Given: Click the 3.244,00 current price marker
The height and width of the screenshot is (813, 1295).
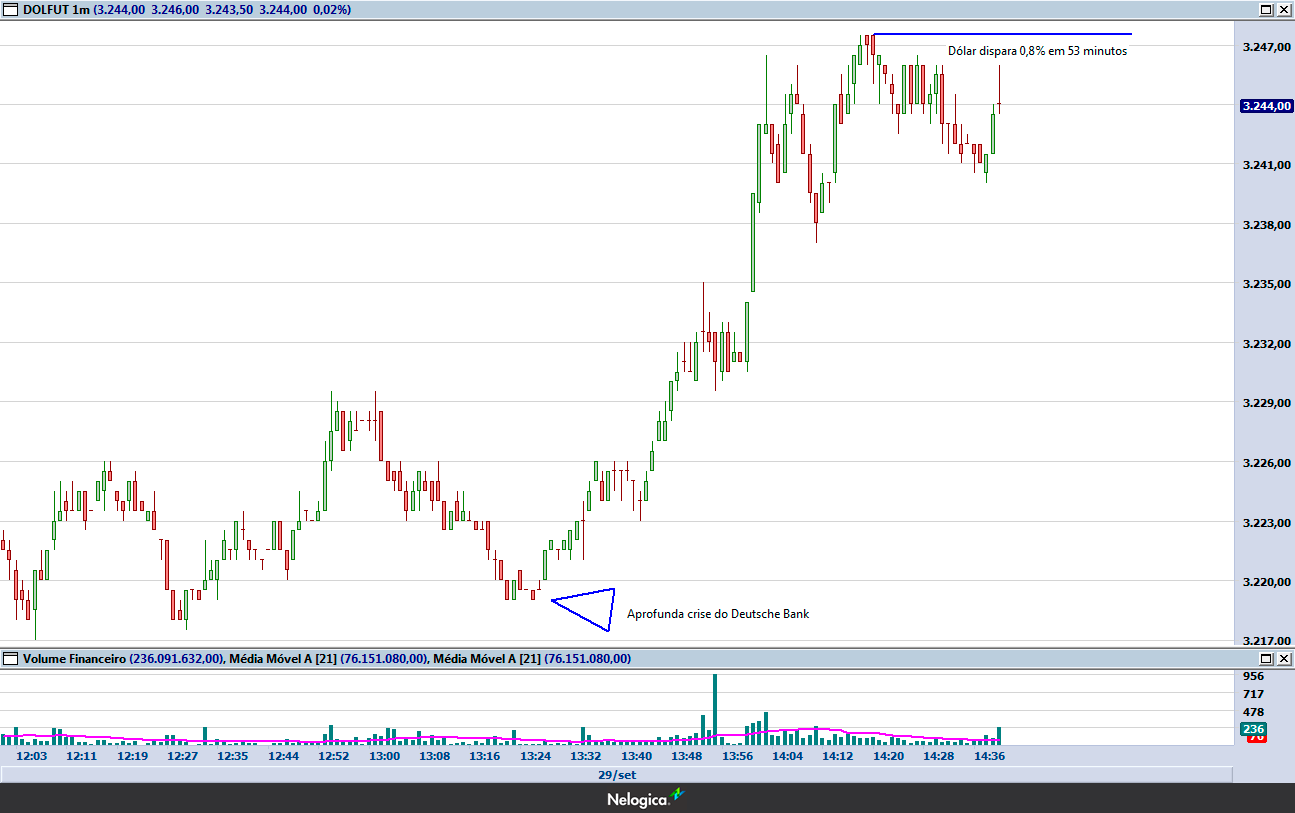Looking at the screenshot, I should (x=1265, y=105).
